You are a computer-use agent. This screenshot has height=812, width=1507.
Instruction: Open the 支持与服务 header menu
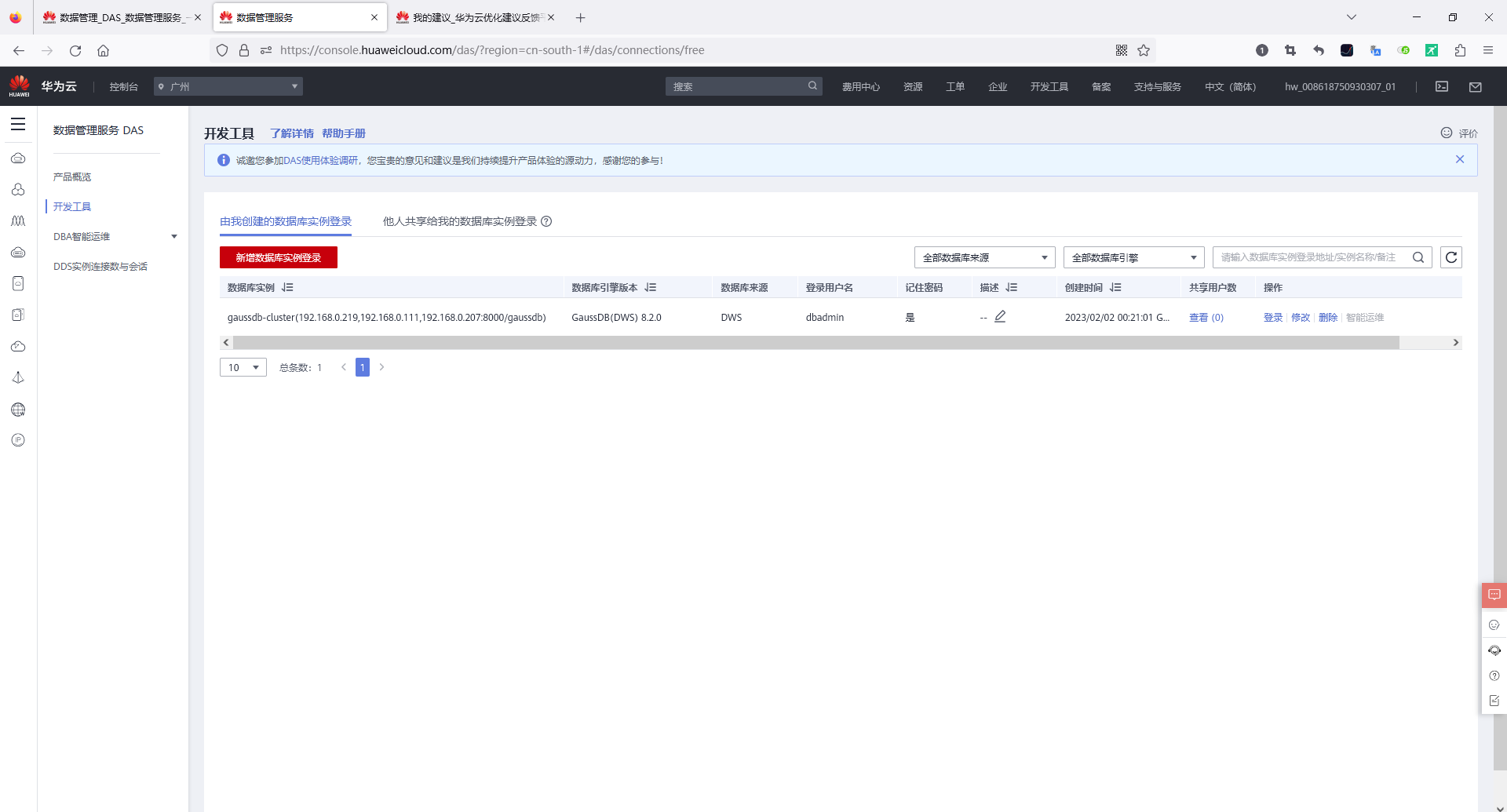tap(1158, 86)
